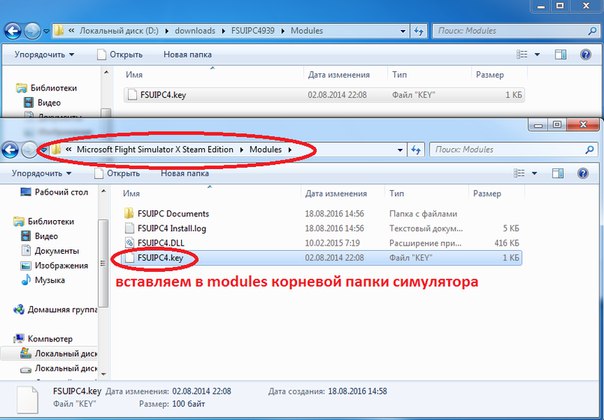Click the Back arrow in the front Explorer window
This screenshot has height=420, width=604.
pyautogui.click(x=9, y=150)
